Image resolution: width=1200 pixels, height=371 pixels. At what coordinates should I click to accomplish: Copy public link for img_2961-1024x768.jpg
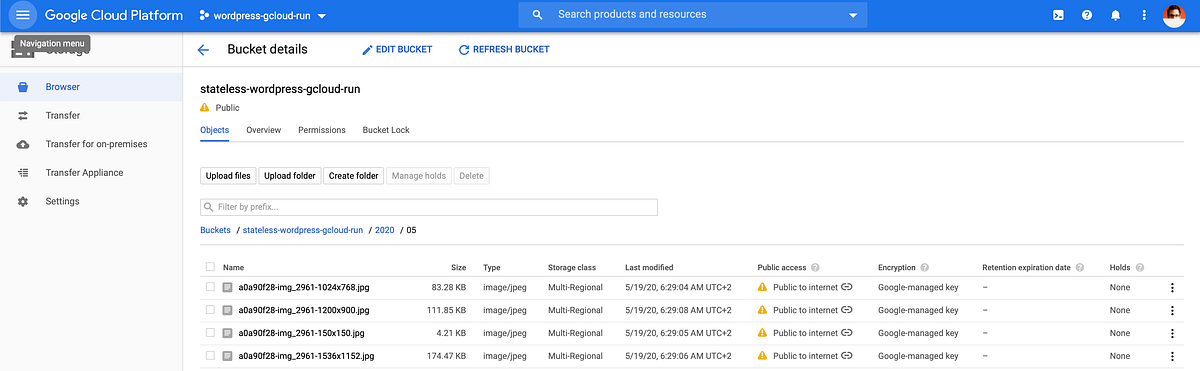[847, 287]
